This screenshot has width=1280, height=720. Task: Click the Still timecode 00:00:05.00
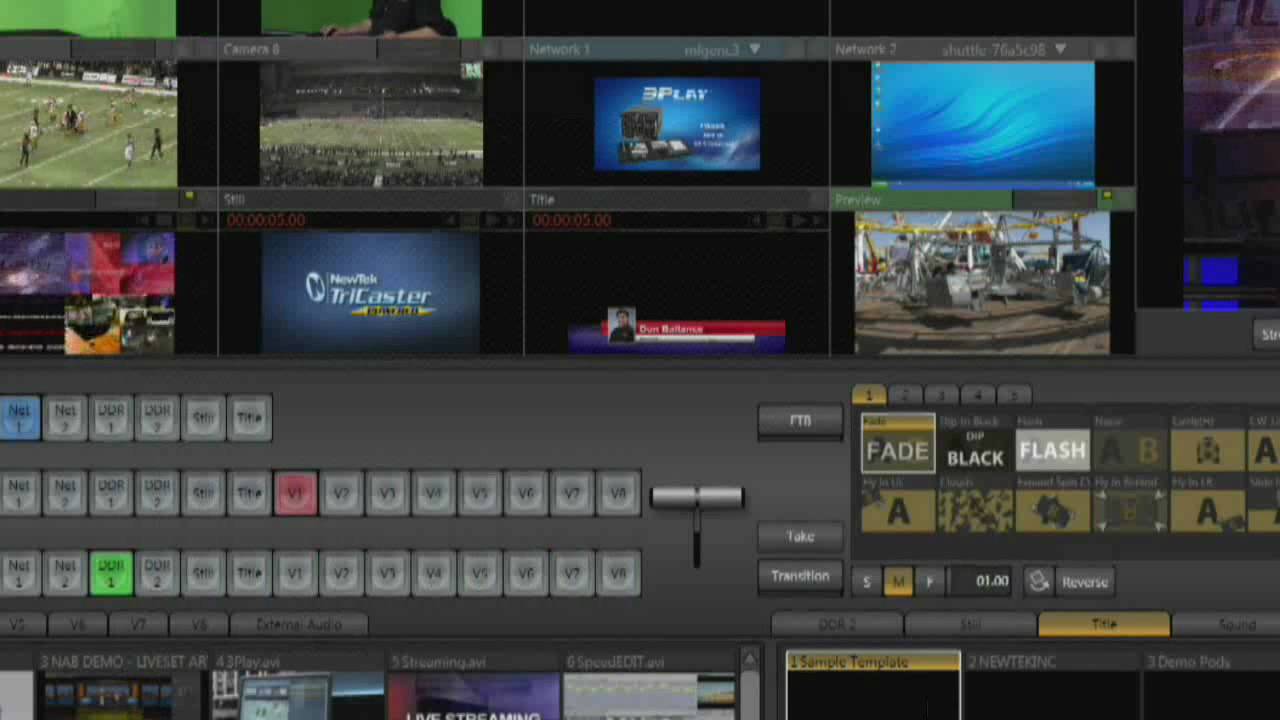(x=266, y=220)
